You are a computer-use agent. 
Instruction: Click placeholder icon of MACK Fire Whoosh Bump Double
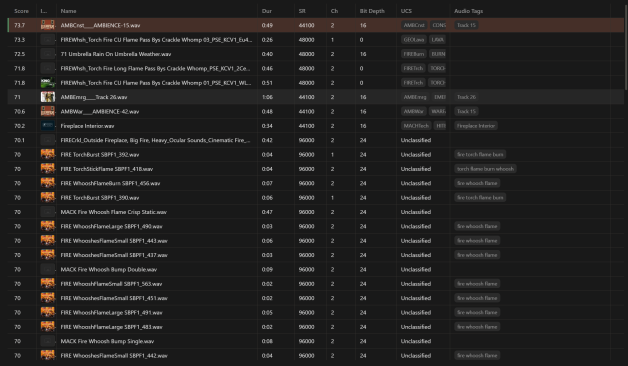(48, 269)
